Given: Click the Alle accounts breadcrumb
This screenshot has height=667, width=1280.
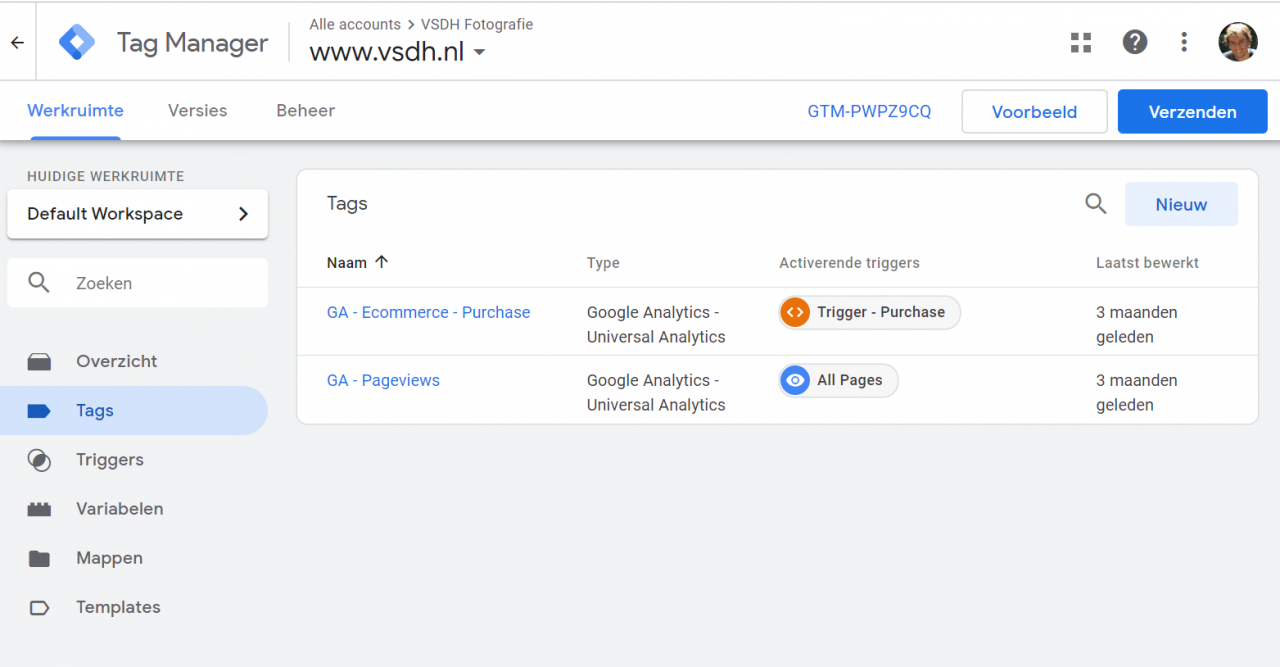Looking at the screenshot, I should point(355,24).
